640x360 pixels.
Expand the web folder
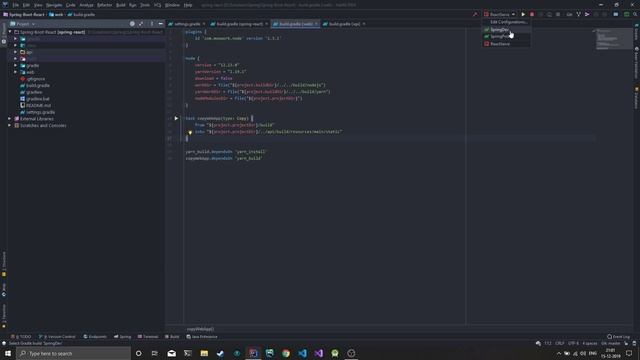[16, 72]
